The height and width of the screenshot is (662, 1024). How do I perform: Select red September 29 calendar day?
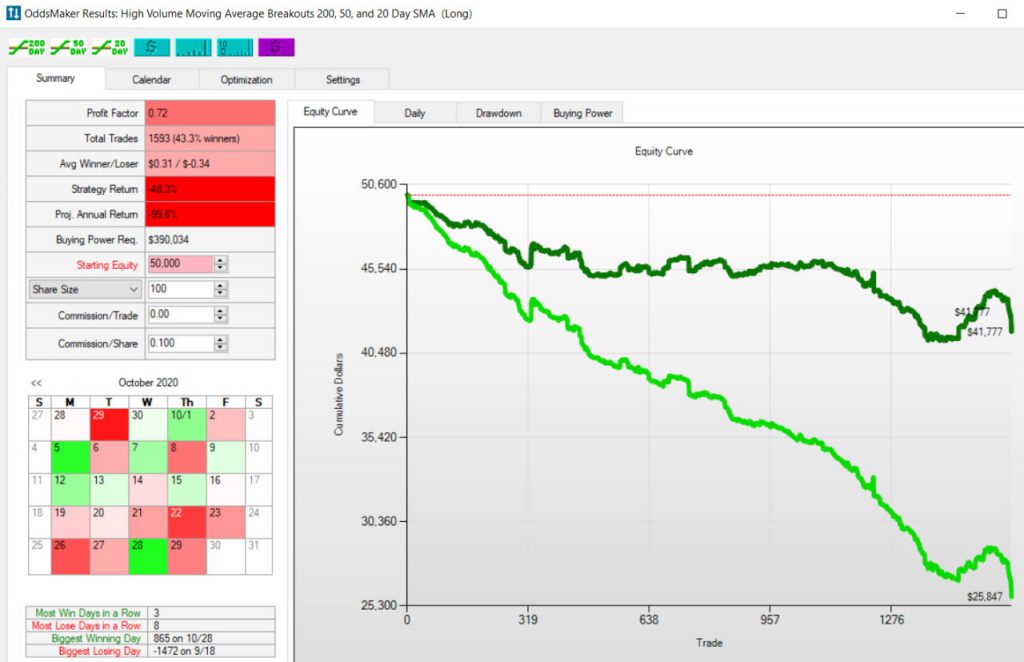pyautogui.click(x=109, y=424)
